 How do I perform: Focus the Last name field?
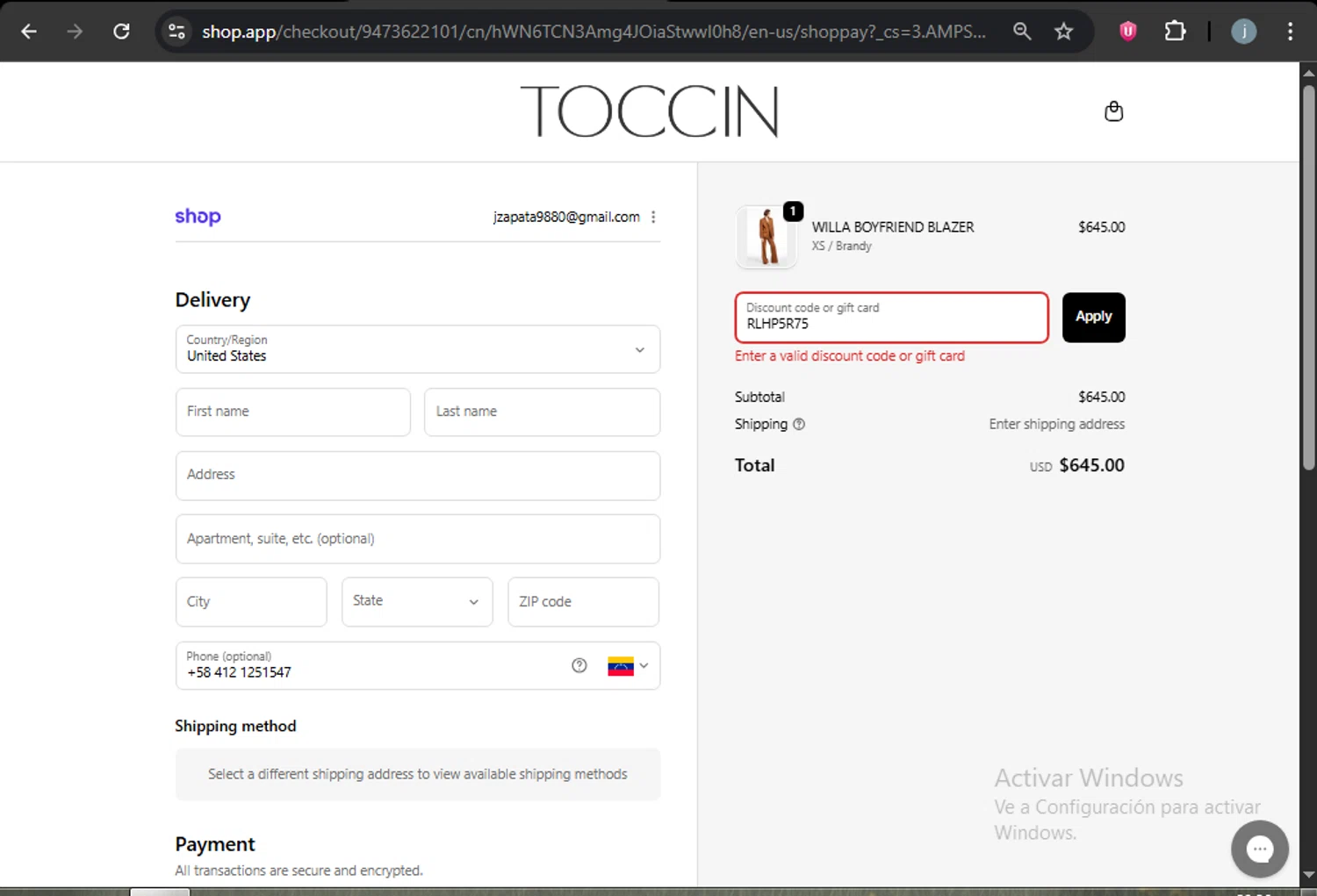point(542,412)
